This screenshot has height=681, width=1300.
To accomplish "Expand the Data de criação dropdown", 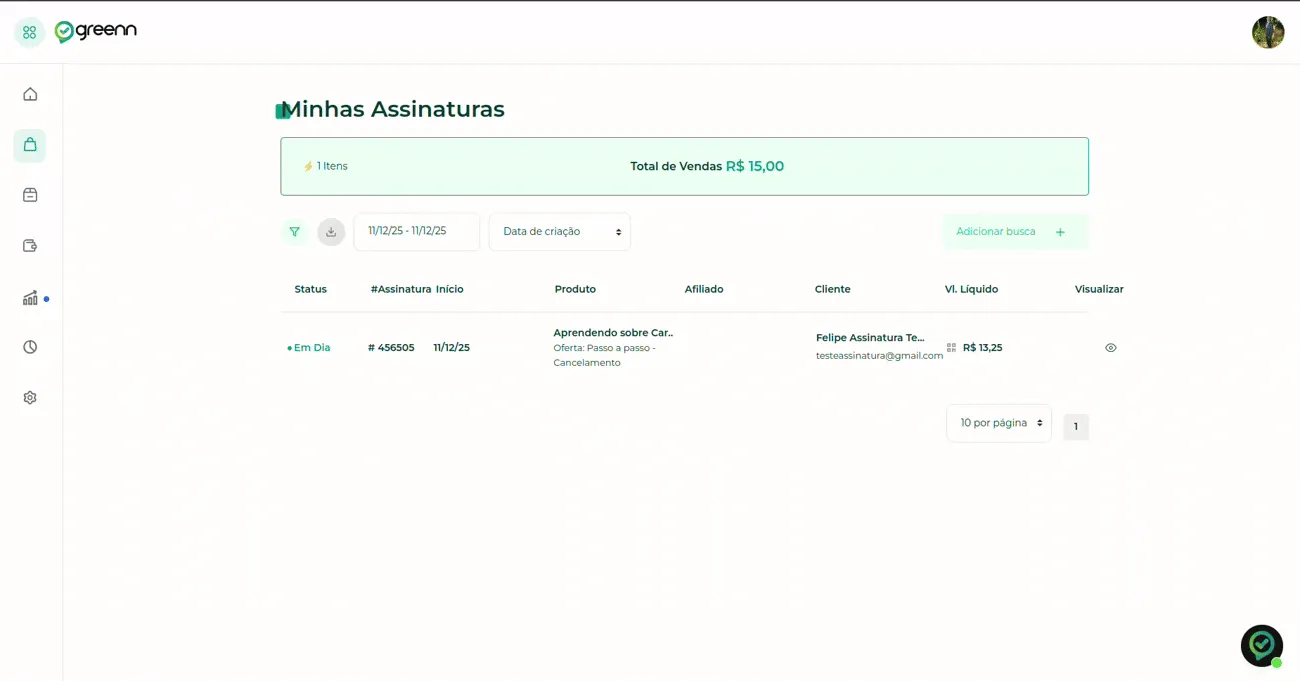I will click(x=560, y=231).
